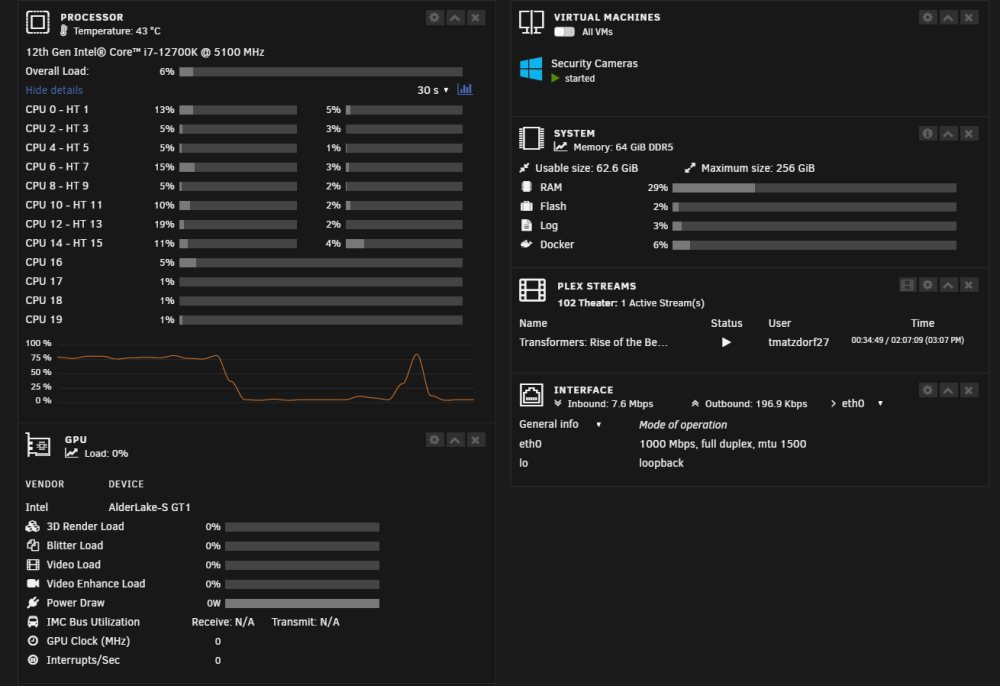Viewport: 1000px width, 686px height.
Task: Select Transformers: Rise of the Be... stream name
Action: [593, 342]
